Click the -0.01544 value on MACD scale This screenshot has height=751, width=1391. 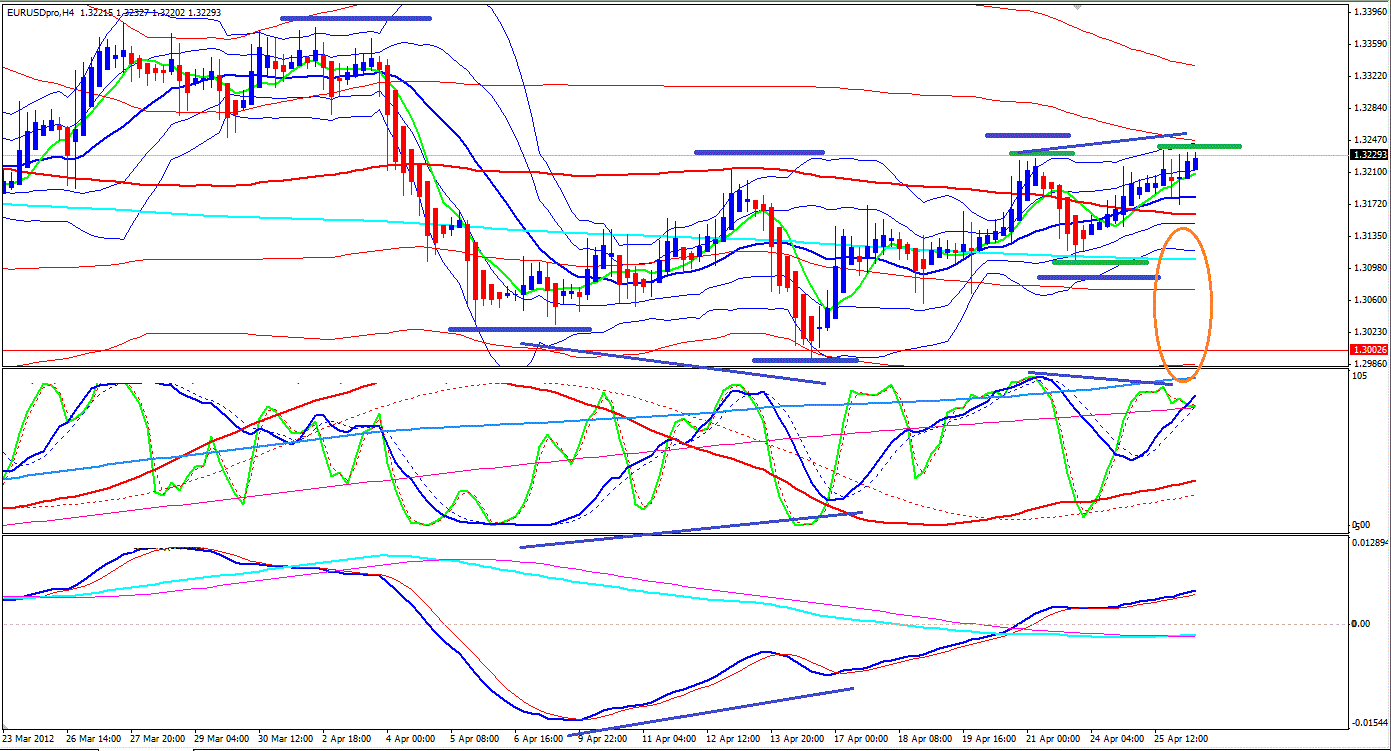(1369, 722)
